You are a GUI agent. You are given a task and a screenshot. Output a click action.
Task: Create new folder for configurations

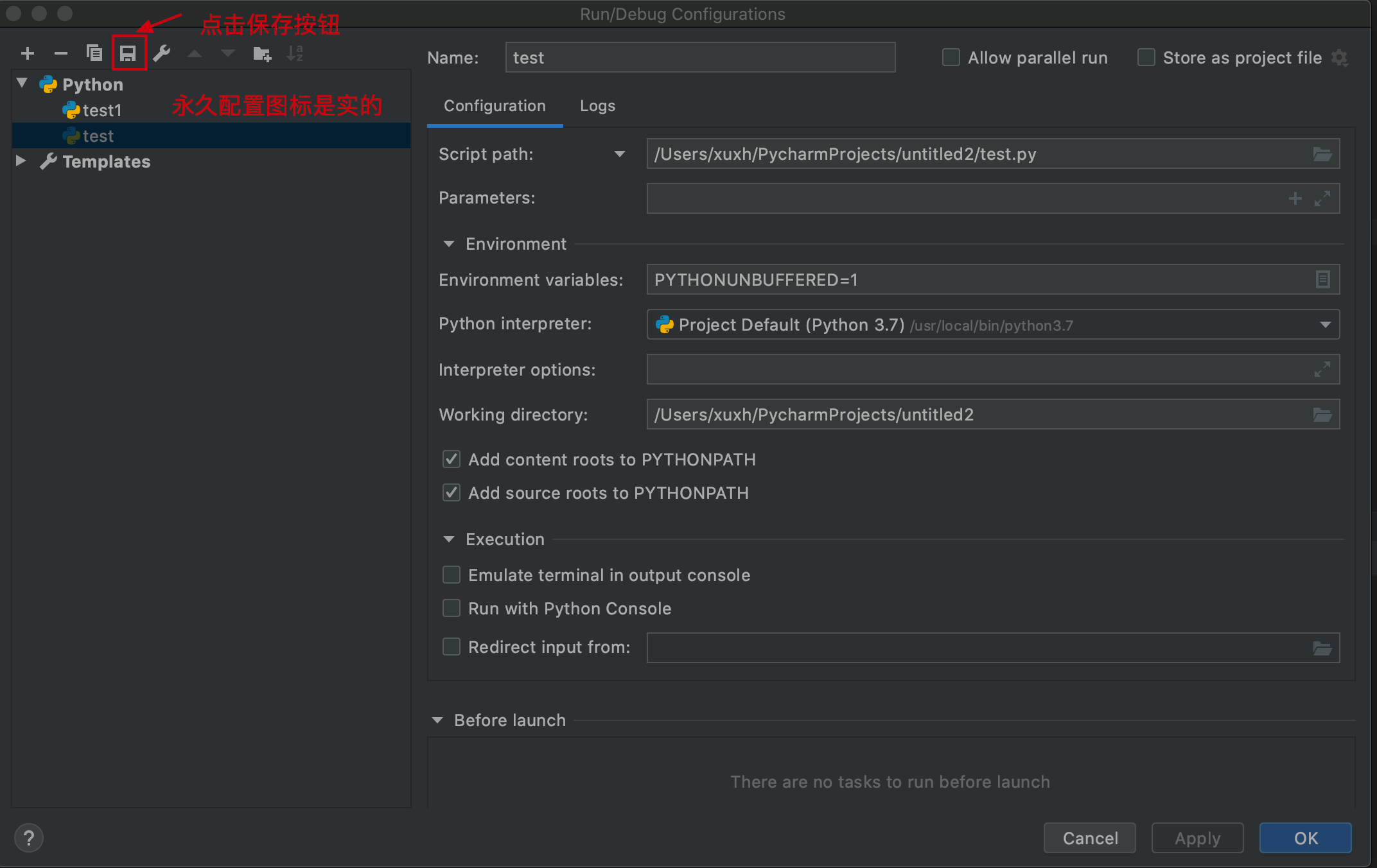tap(262, 54)
